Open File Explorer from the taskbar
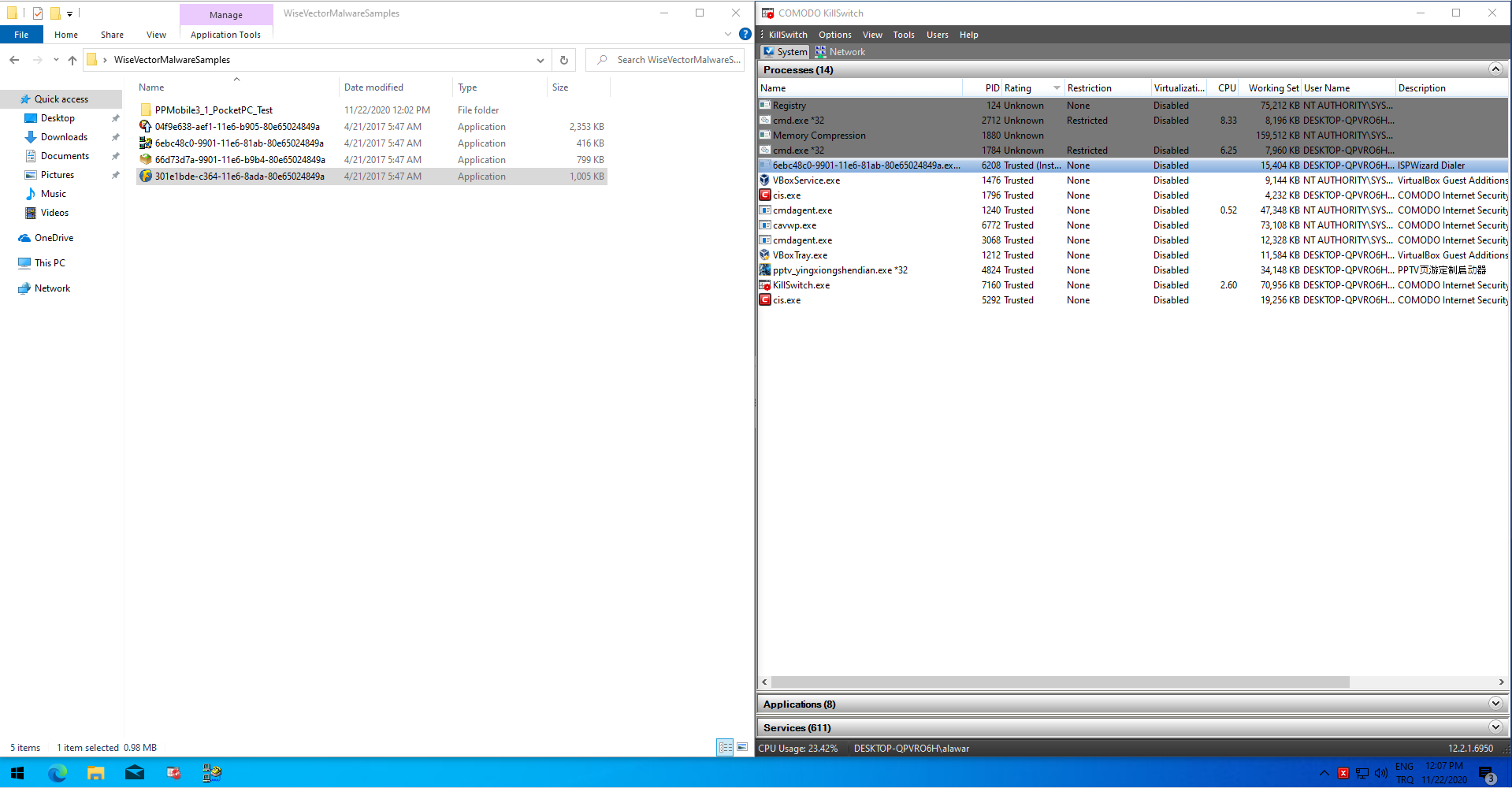1512x788 pixels. click(95, 773)
